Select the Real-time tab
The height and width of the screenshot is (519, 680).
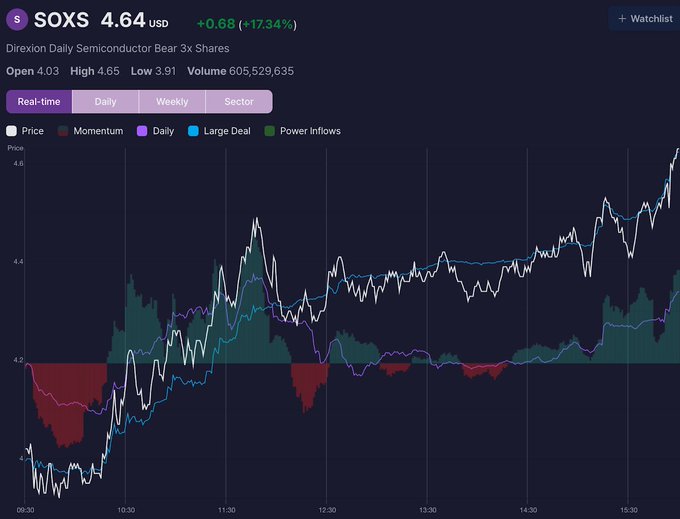(39, 101)
